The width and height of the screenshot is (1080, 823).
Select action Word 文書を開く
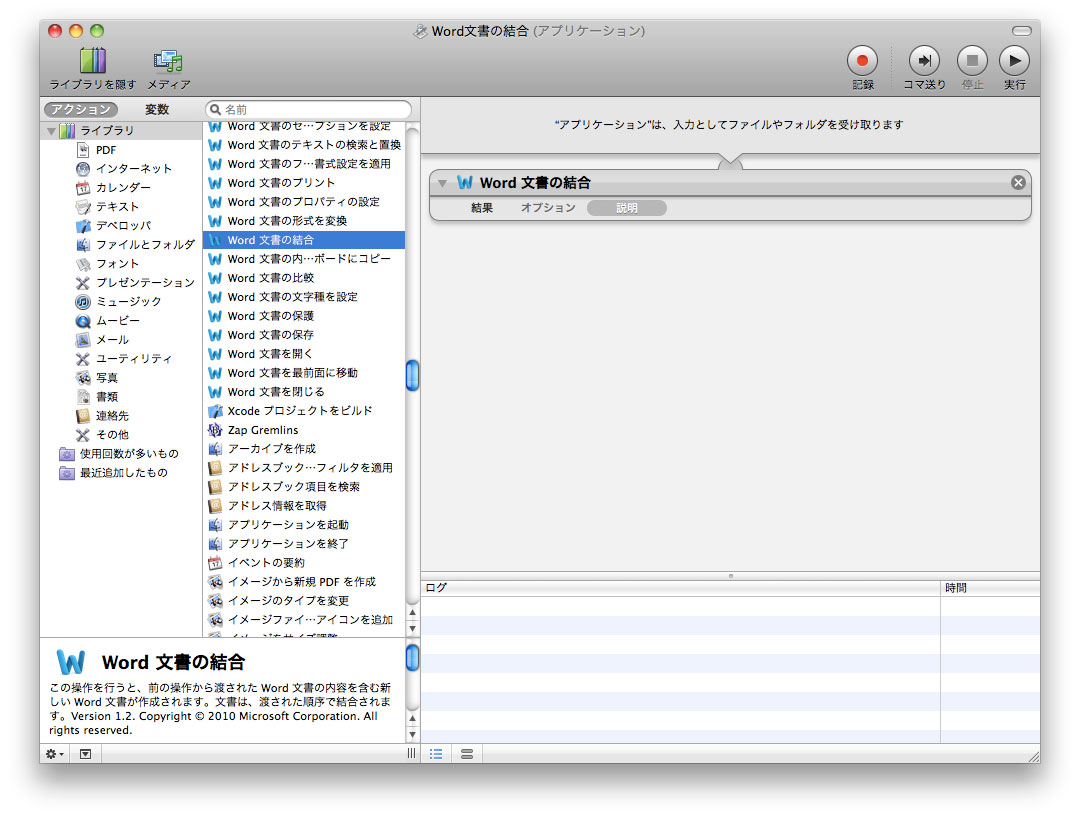304,354
